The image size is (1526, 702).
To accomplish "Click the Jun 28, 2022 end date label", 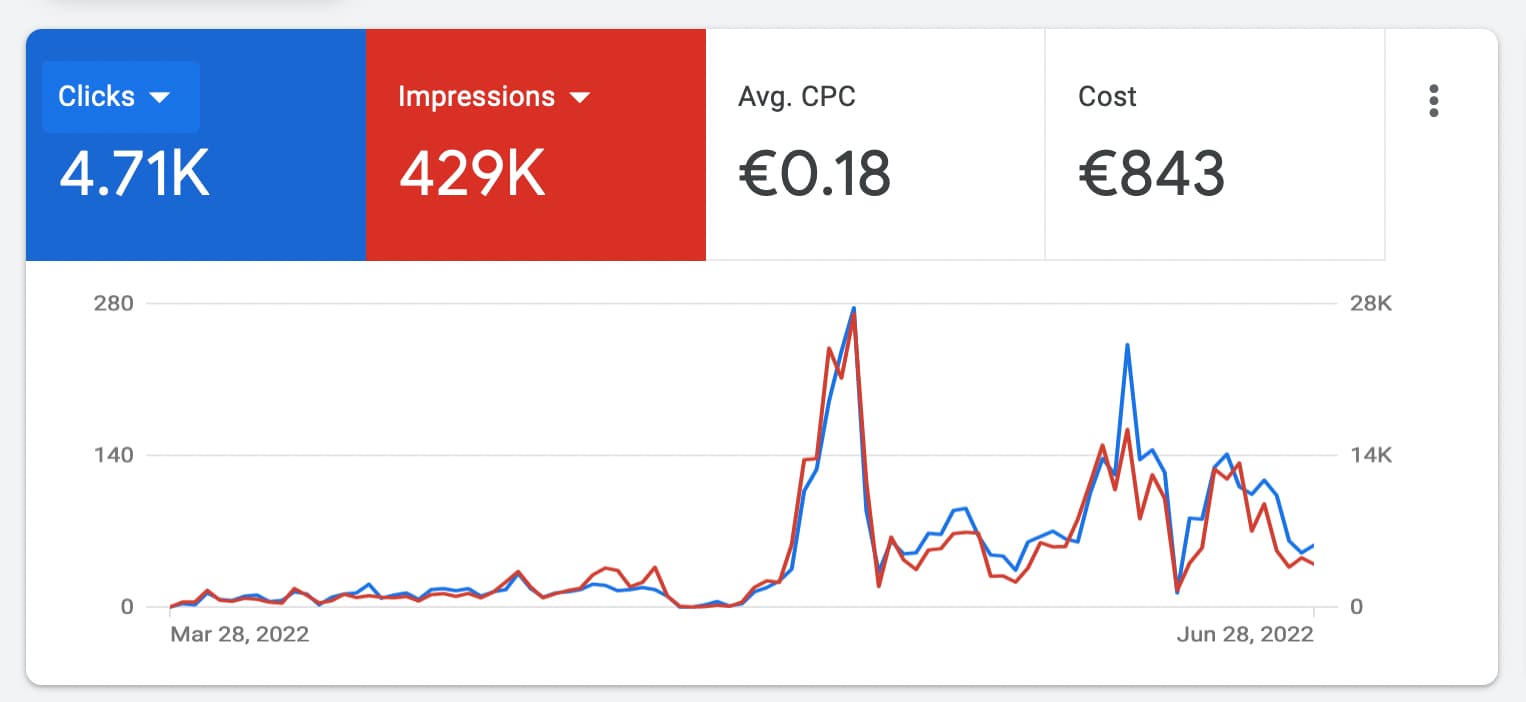I will pyautogui.click(x=1244, y=634).
